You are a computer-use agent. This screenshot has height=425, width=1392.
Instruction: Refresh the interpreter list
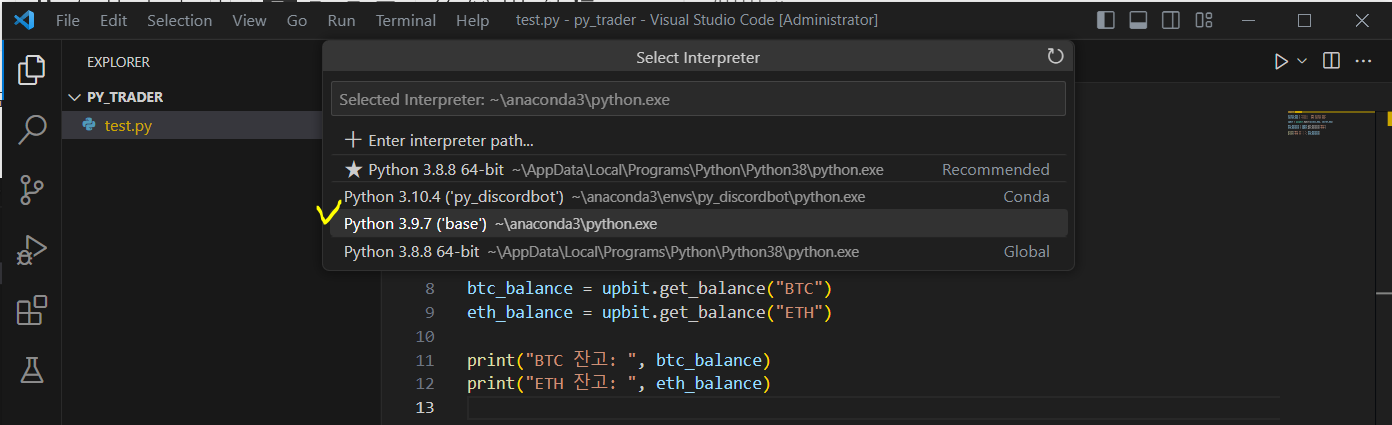click(1055, 57)
